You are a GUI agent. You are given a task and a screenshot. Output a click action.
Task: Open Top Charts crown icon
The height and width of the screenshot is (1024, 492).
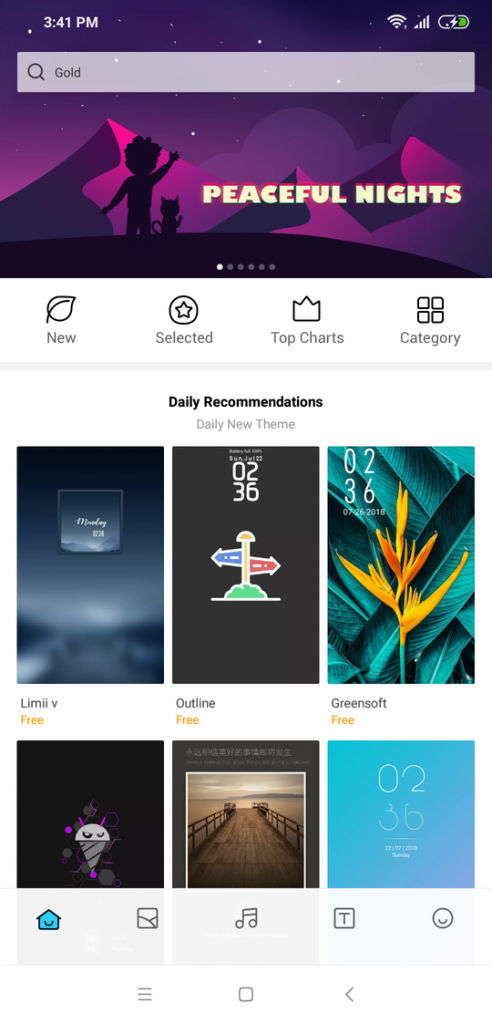point(306,309)
